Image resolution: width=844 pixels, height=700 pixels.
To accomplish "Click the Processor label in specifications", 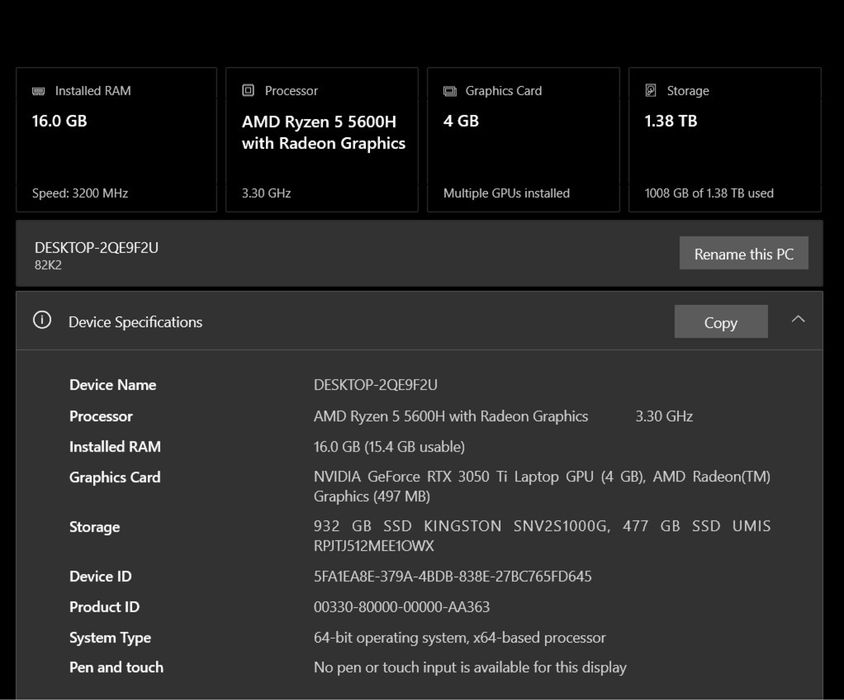I will click(101, 416).
